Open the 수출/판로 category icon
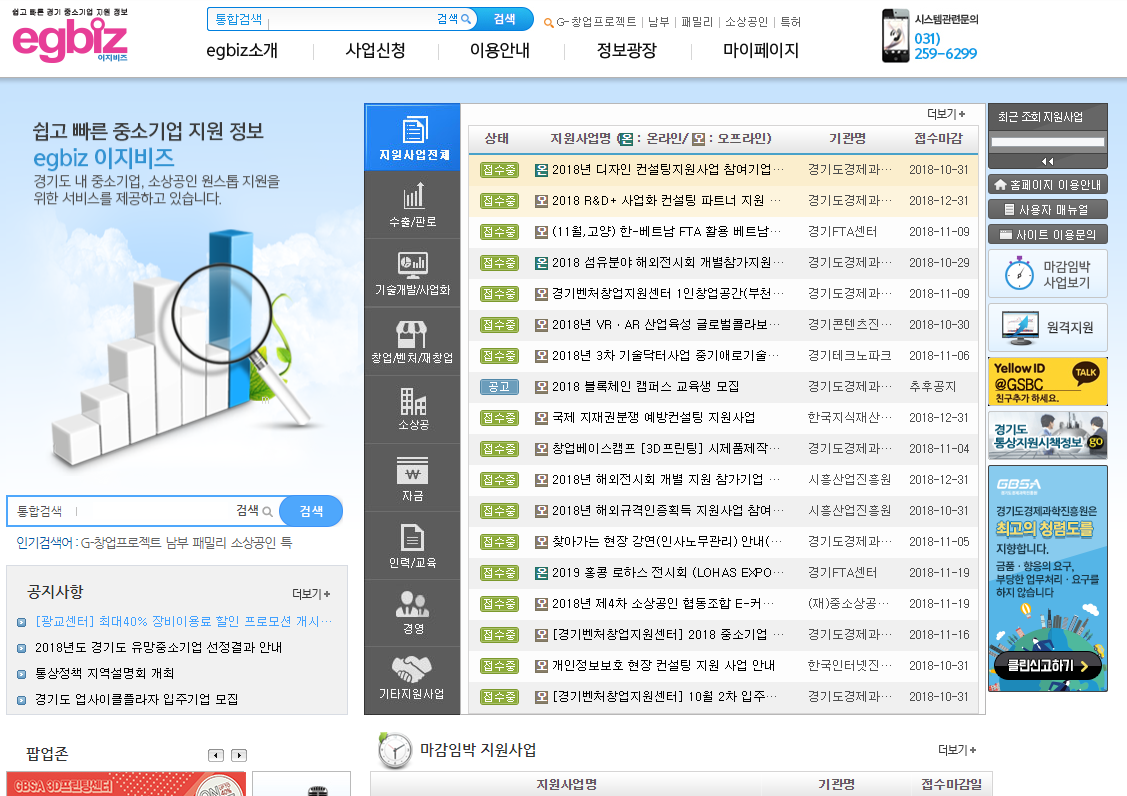This screenshot has width=1127, height=796. click(x=412, y=203)
